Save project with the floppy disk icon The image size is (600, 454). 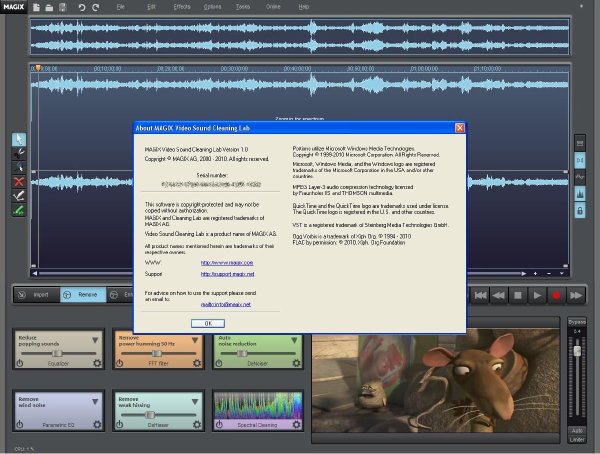click(63, 7)
